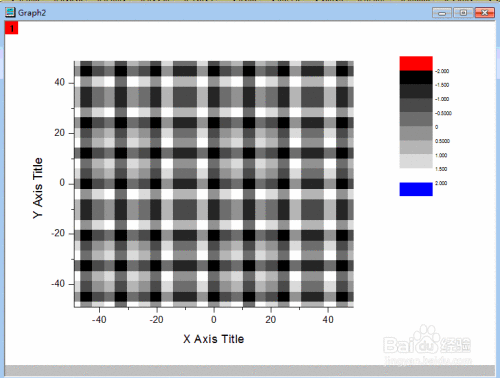Click the x-axis tick label -40
Viewport: 500px width, 378px height.
pyautogui.click(x=99, y=320)
